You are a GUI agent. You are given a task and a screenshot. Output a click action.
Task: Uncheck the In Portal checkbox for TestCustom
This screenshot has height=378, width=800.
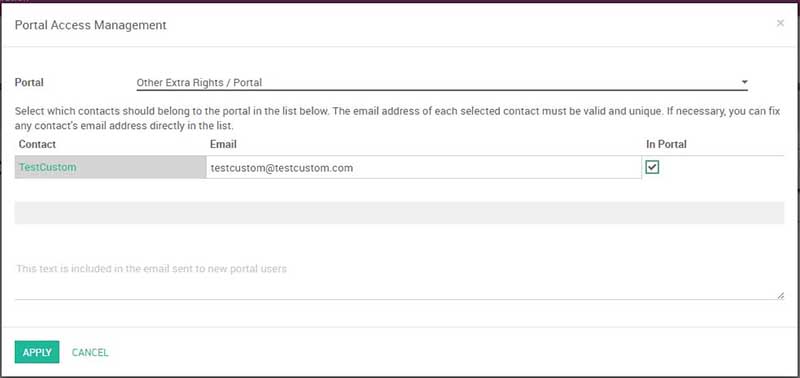point(652,167)
